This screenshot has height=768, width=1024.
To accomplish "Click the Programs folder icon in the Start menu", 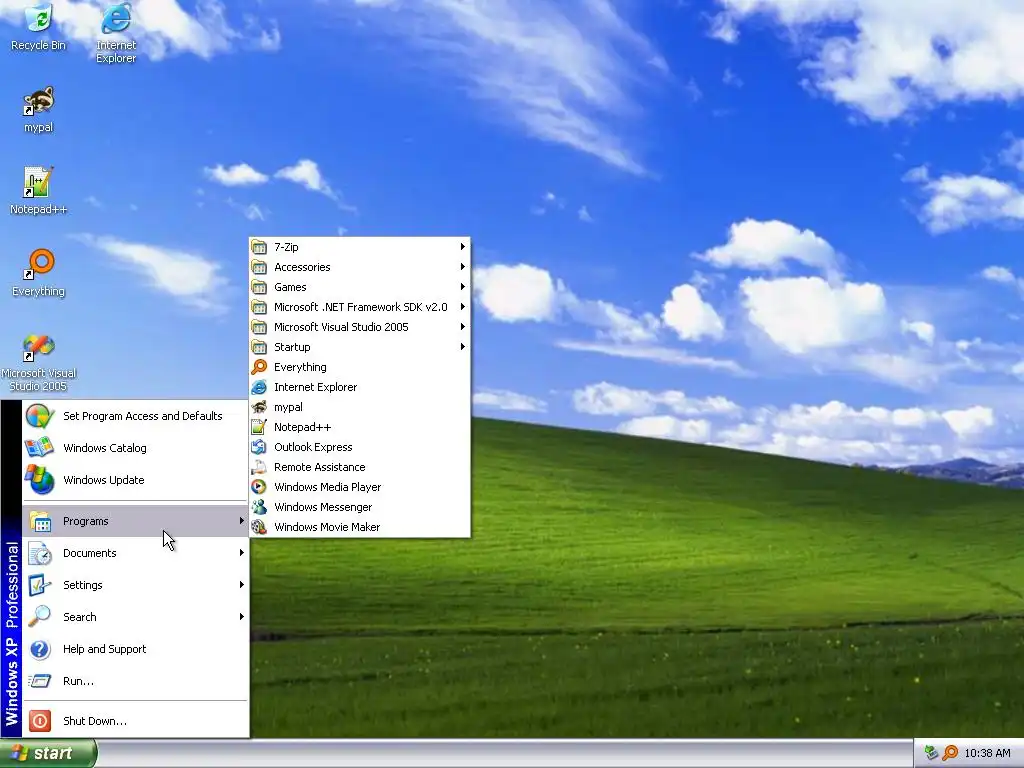I will (40, 521).
